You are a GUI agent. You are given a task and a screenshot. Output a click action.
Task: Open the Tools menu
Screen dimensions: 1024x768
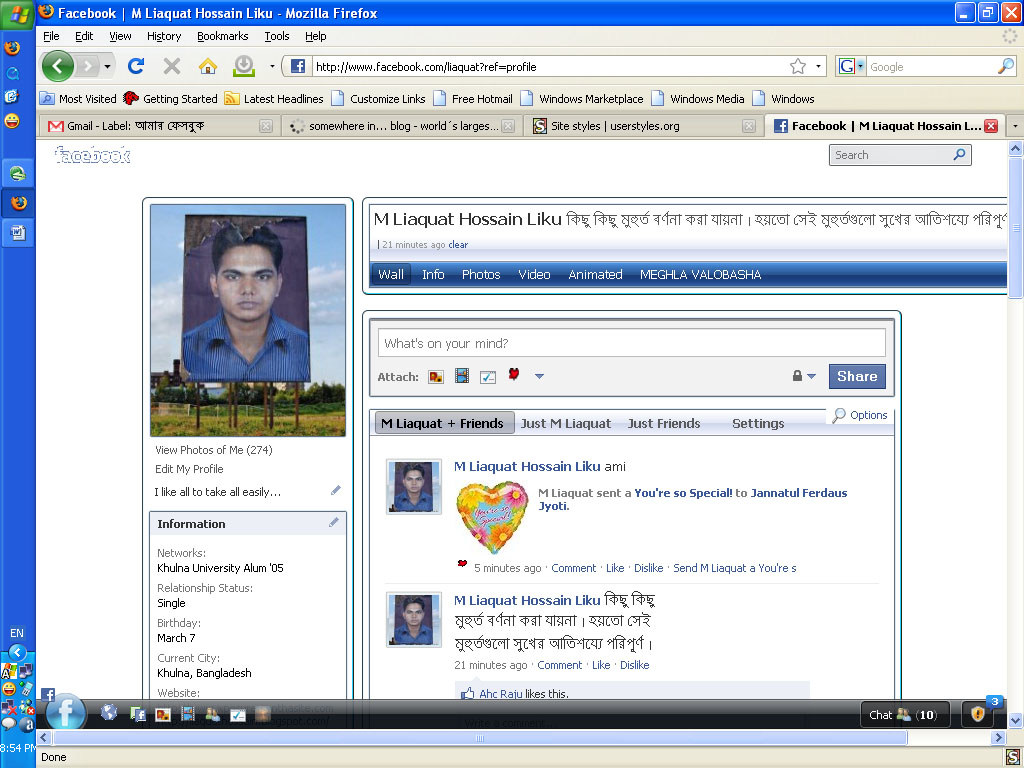(x=277, y=36)
